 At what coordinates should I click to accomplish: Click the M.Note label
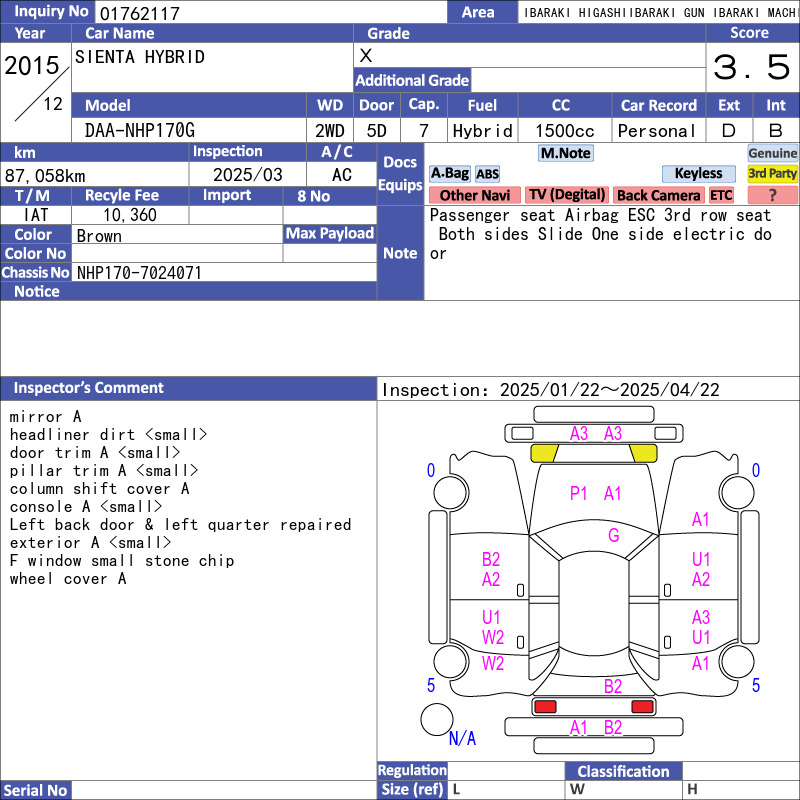pyautogui.click(x=565, y=153)
